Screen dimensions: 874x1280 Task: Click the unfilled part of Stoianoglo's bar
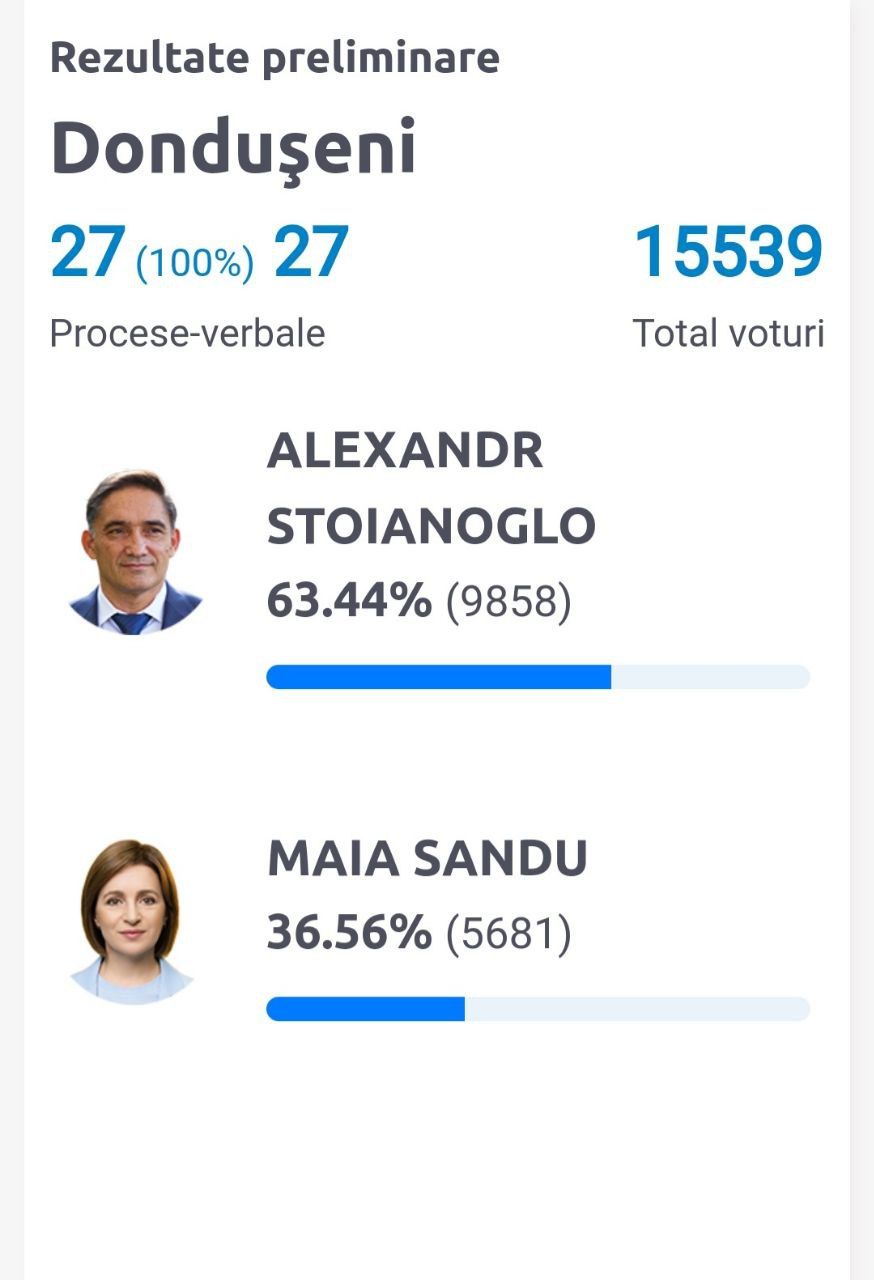point(711,677)
